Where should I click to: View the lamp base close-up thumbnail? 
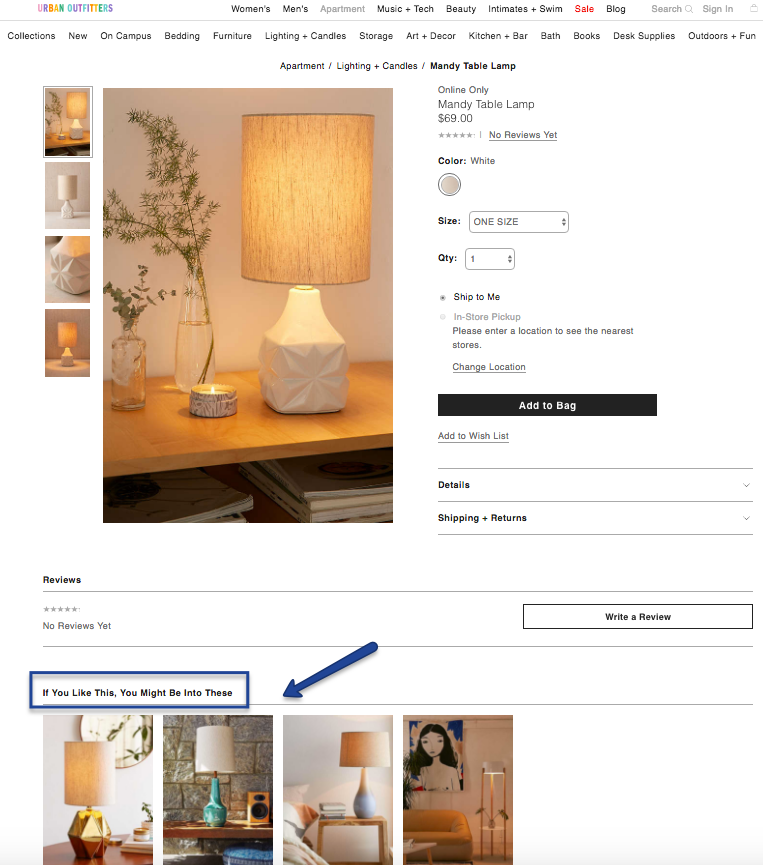point(67,269)
